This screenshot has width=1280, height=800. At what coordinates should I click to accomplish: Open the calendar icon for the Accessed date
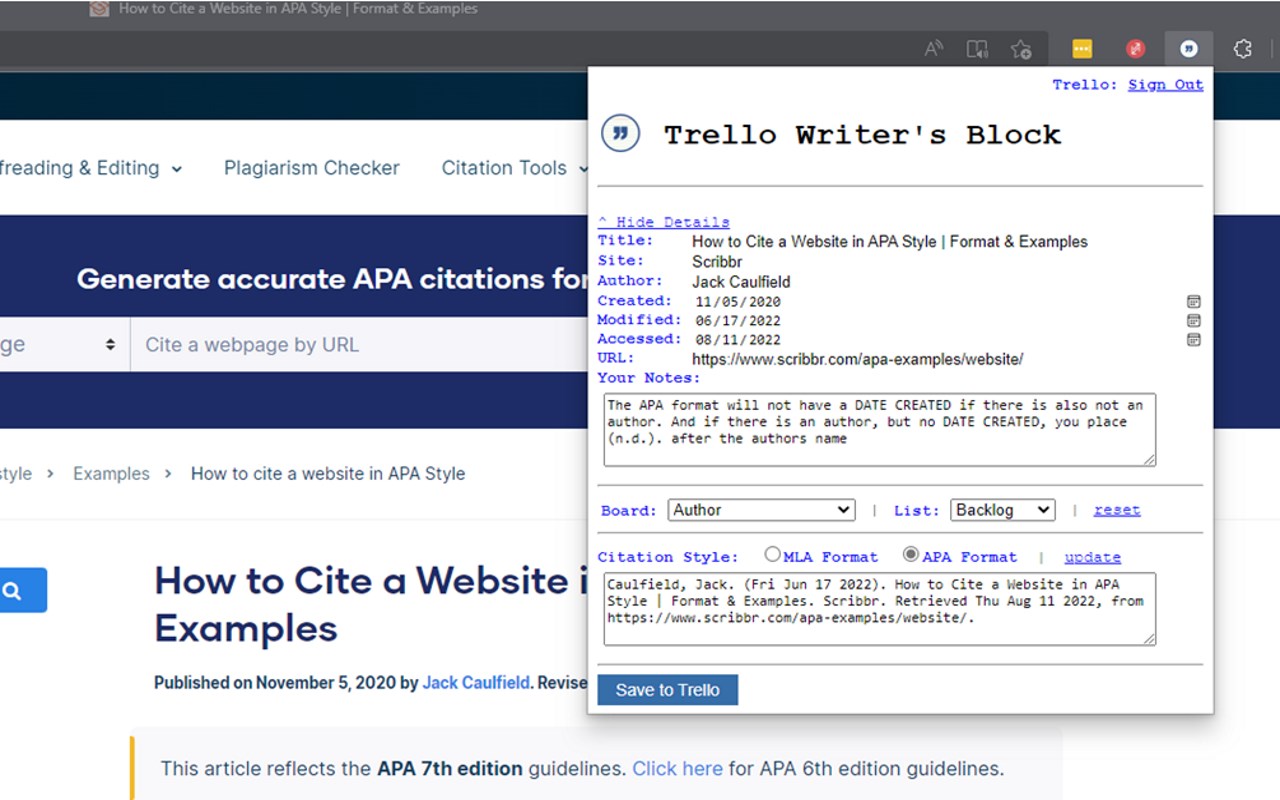1193,339
